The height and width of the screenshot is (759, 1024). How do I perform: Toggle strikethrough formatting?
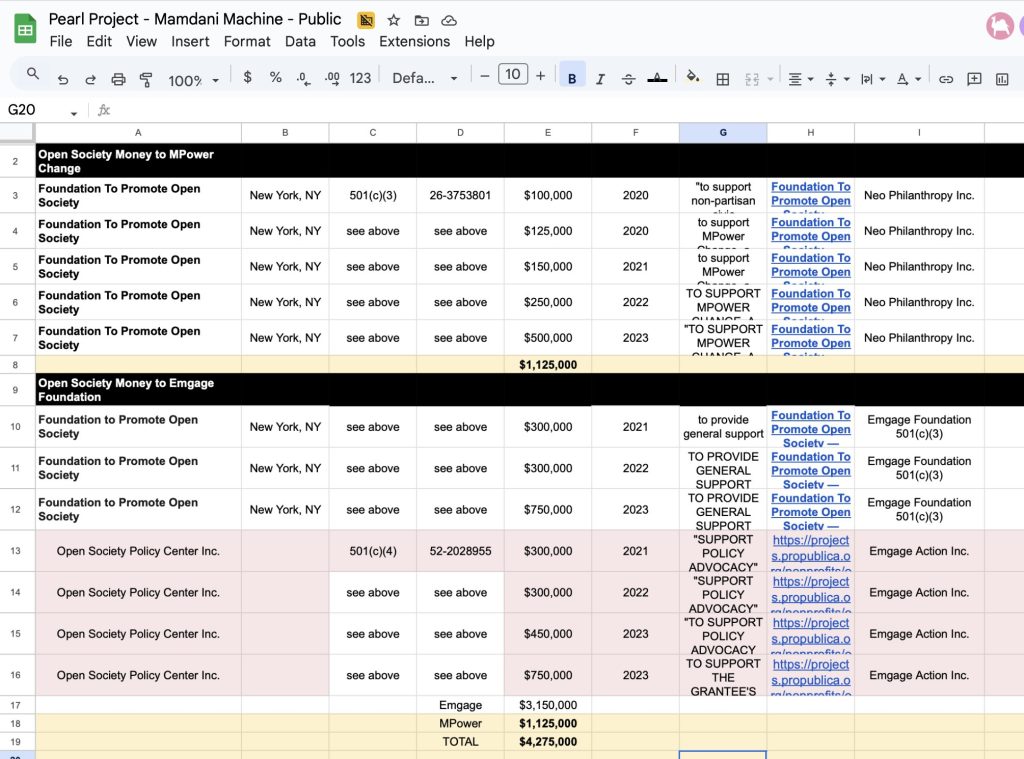tap(628, 79)
